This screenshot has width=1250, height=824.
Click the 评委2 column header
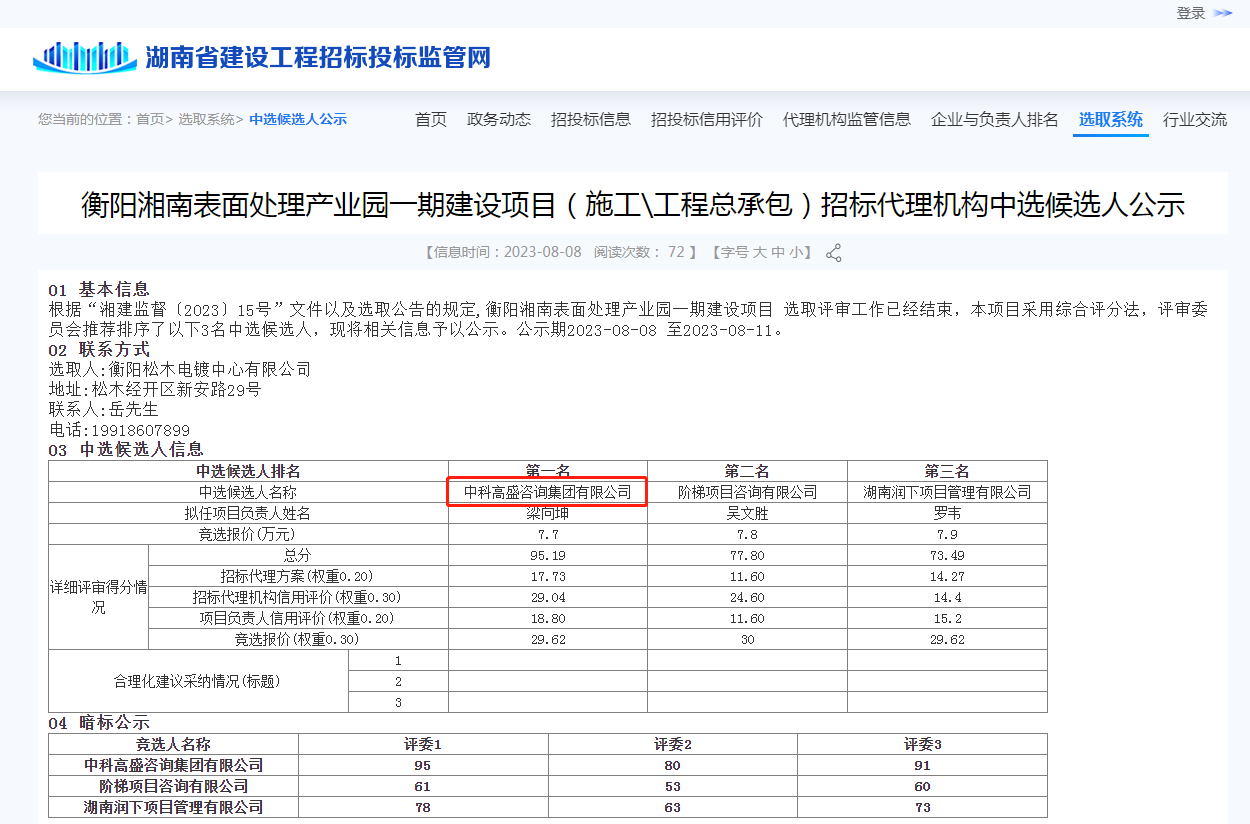tap(673, 744)
